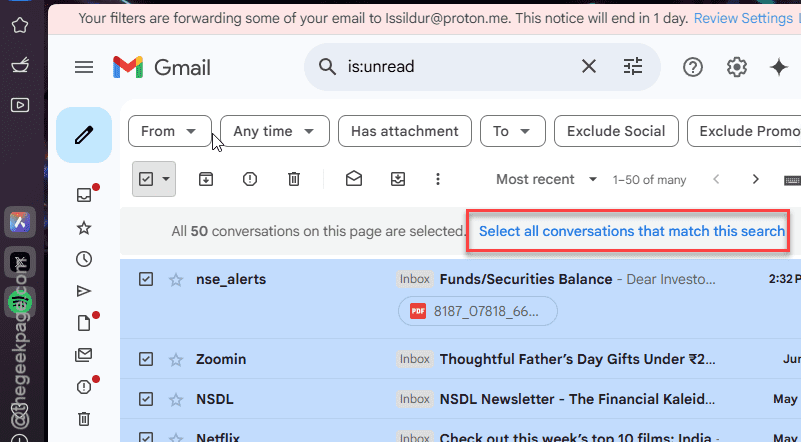Image resolution: width=801 pixels, height=442 pixels.
Task: Open the Any time filter dropdown
Action: coord(275,131)
